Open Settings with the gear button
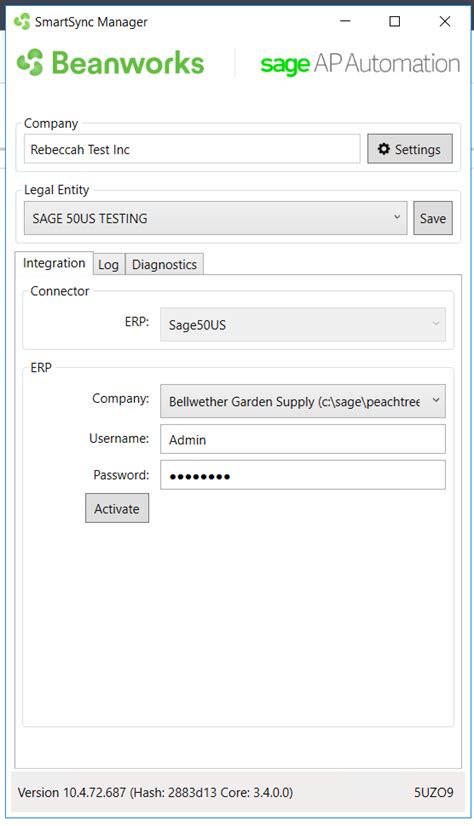This screenshot has height=826, width=474. coord(410,149)
